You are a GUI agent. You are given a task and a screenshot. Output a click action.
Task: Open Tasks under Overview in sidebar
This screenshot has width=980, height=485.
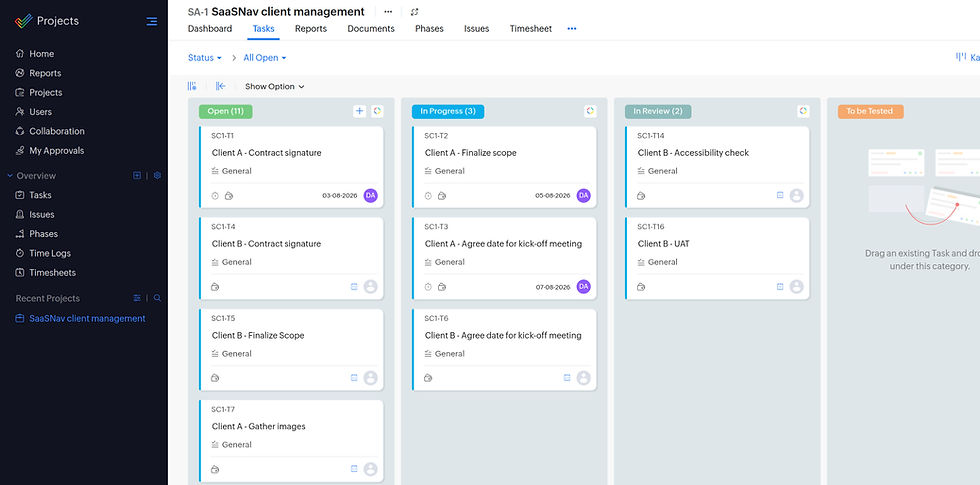(x=40, y=195)
